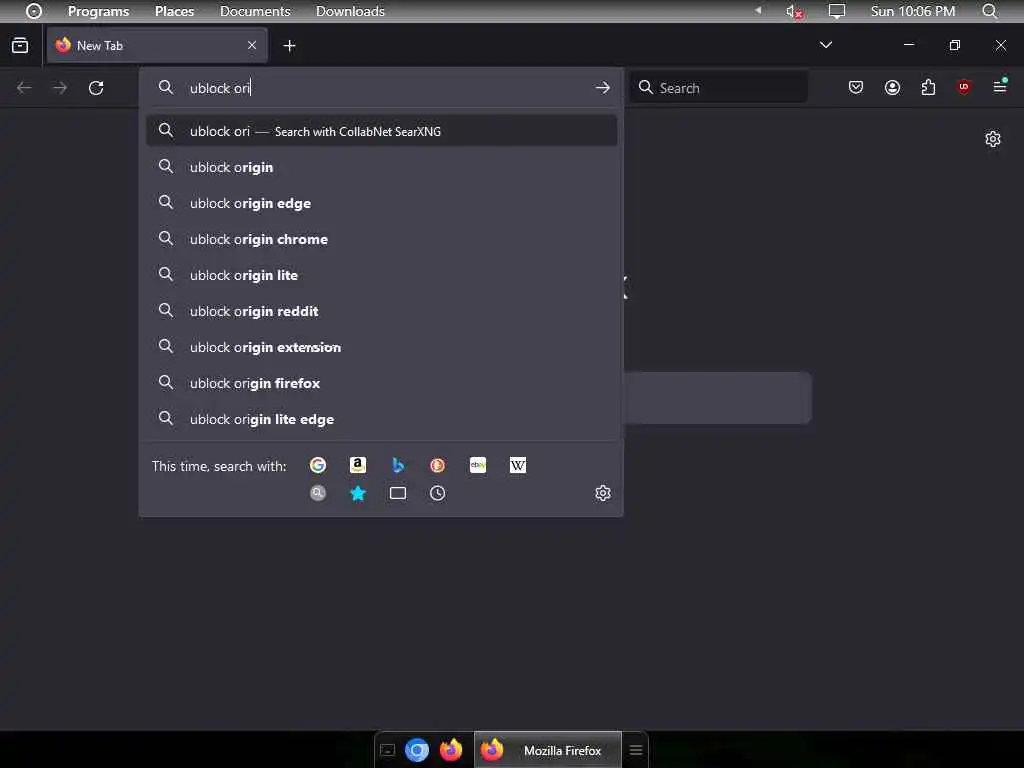Screen dimensions: 1024x768
Task: Open the clock showing Sun 10:06 PM
Action: pyautogui.click(x=912, y=11)
